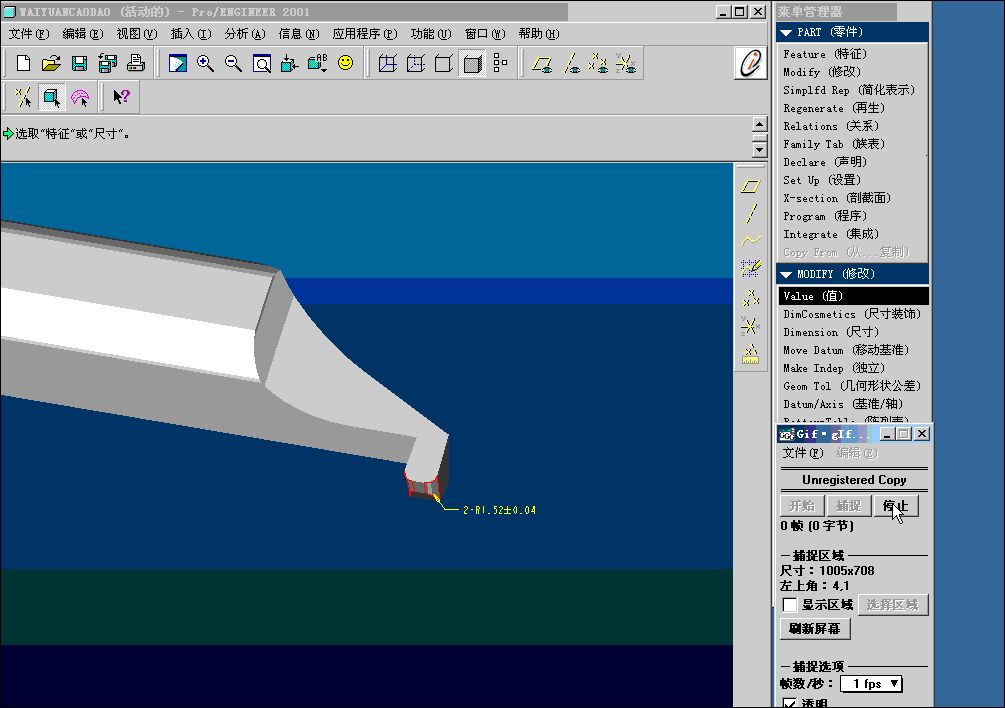This screenshot has width=1005, height=708.
Task: Print the model with the printer icon
Action: [135, 63]
